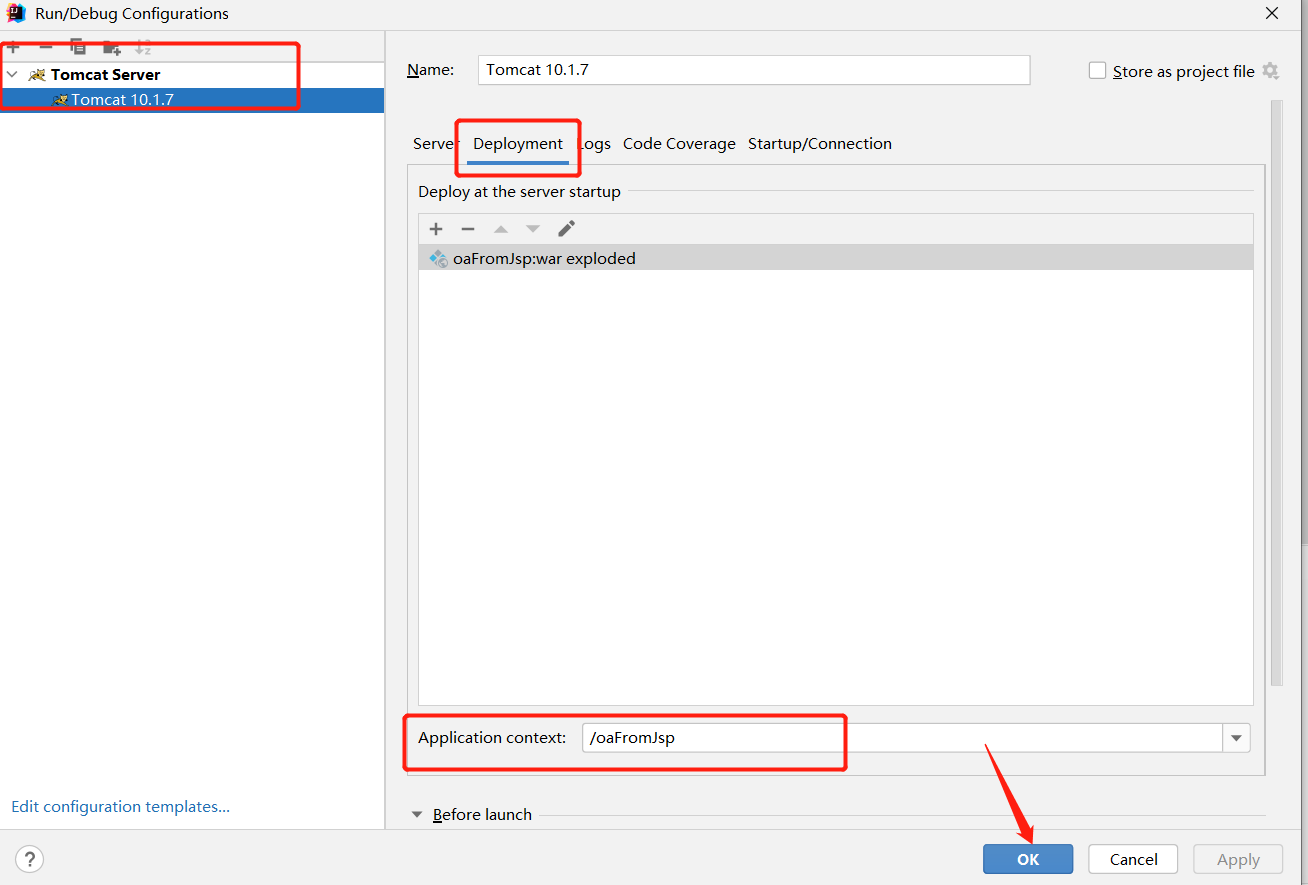Image resolution: width=1308 pixels, height=885 pixels.
Task: Edit the Name field
Action: (x=754, y=70)
